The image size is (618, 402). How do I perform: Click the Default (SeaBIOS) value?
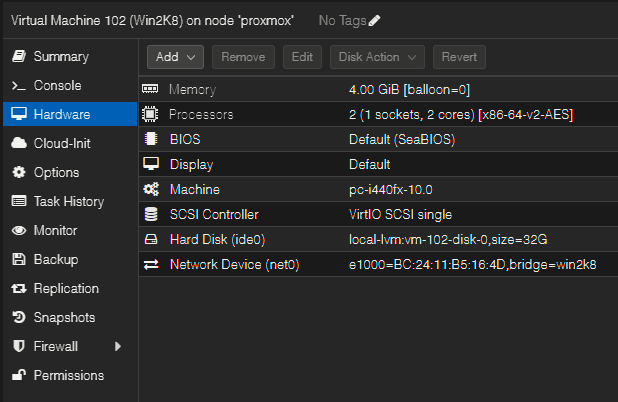[402, 140]
